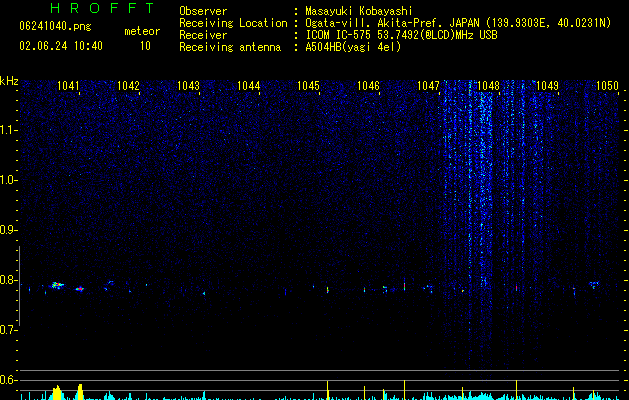Screen dimensions: 629x400
Task: Click the 1041 time axis label
Action: pyautogui.click(x=68, y=85)
